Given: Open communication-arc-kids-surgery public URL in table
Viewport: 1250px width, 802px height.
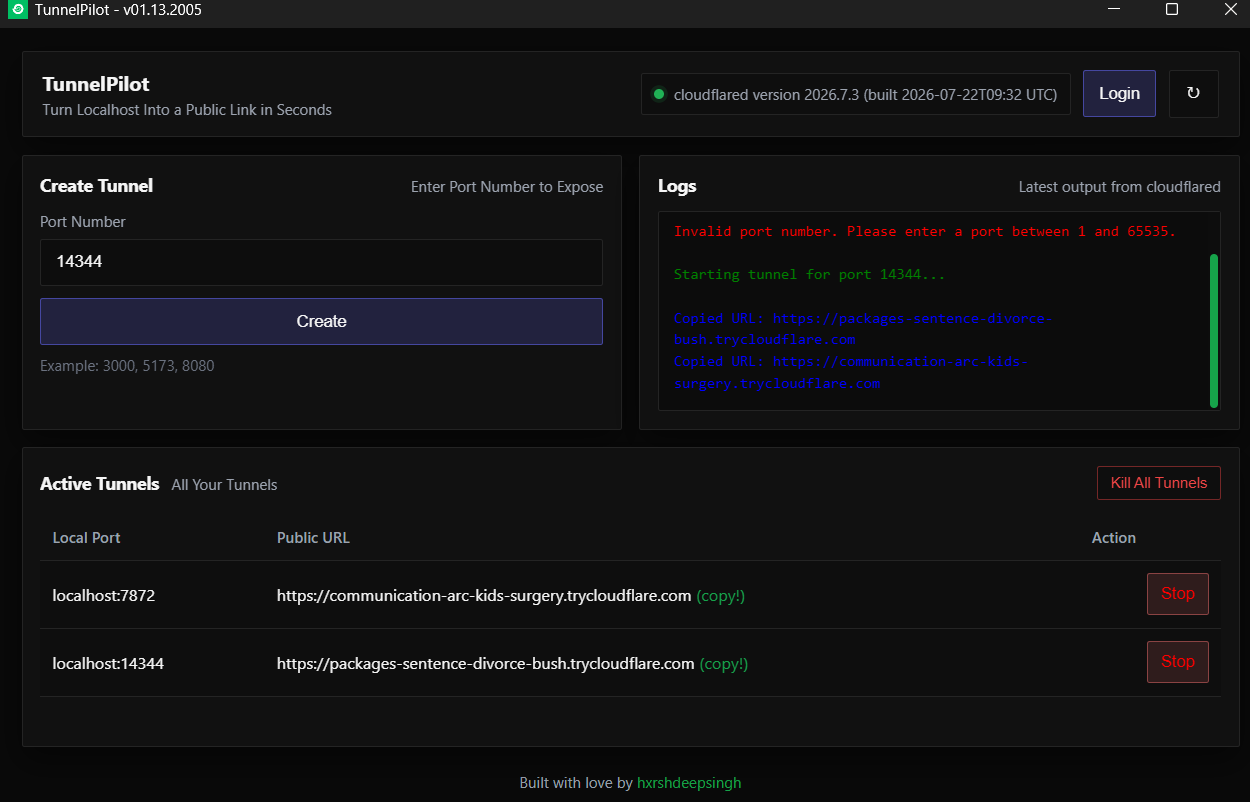Looking at the screenshot, I should pos(484,596).
